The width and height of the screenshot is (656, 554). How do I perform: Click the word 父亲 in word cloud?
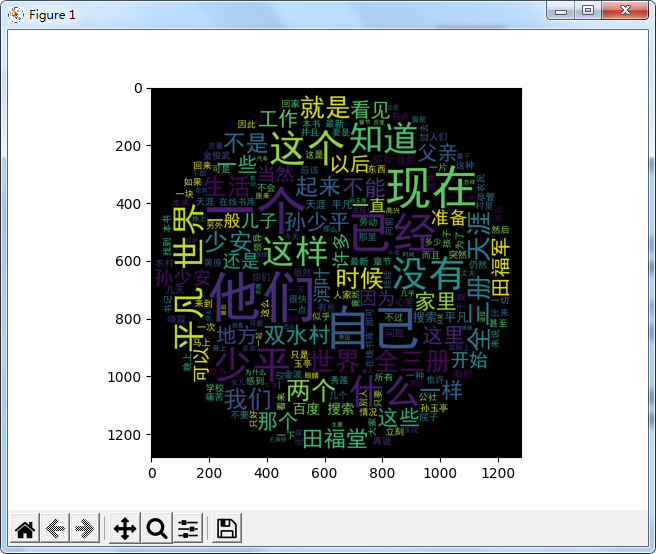pyautogui.click(x=438, y=153)
